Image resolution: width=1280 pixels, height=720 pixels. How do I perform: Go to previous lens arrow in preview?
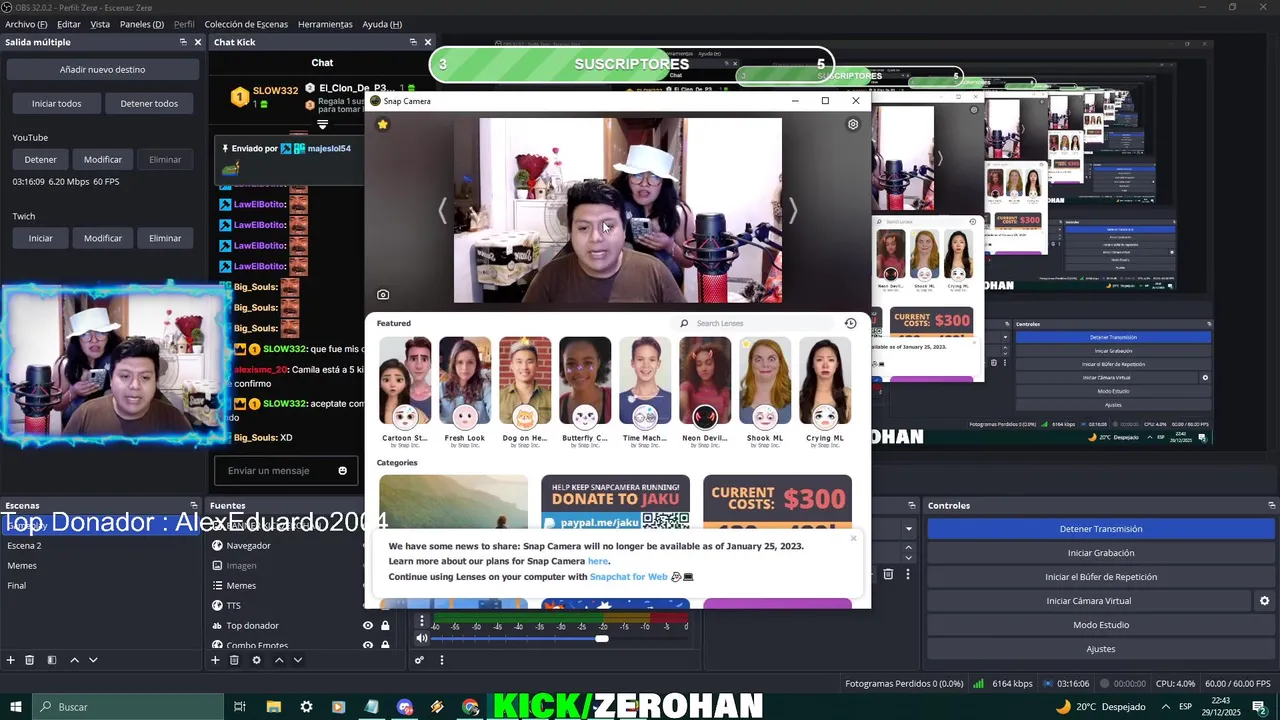coord(442,210)
